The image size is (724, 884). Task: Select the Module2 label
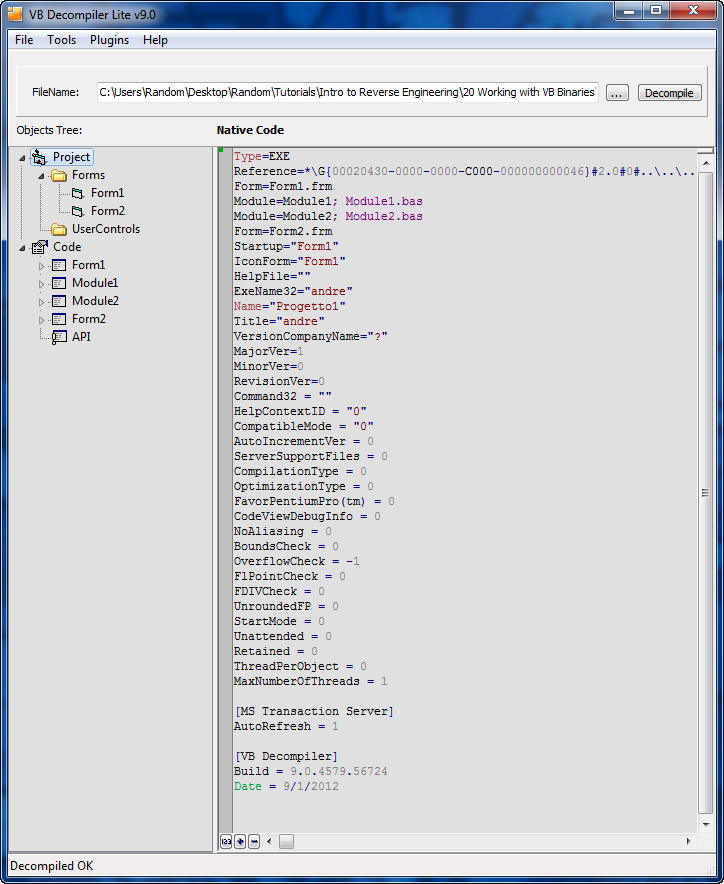click(x=95, y=301)
